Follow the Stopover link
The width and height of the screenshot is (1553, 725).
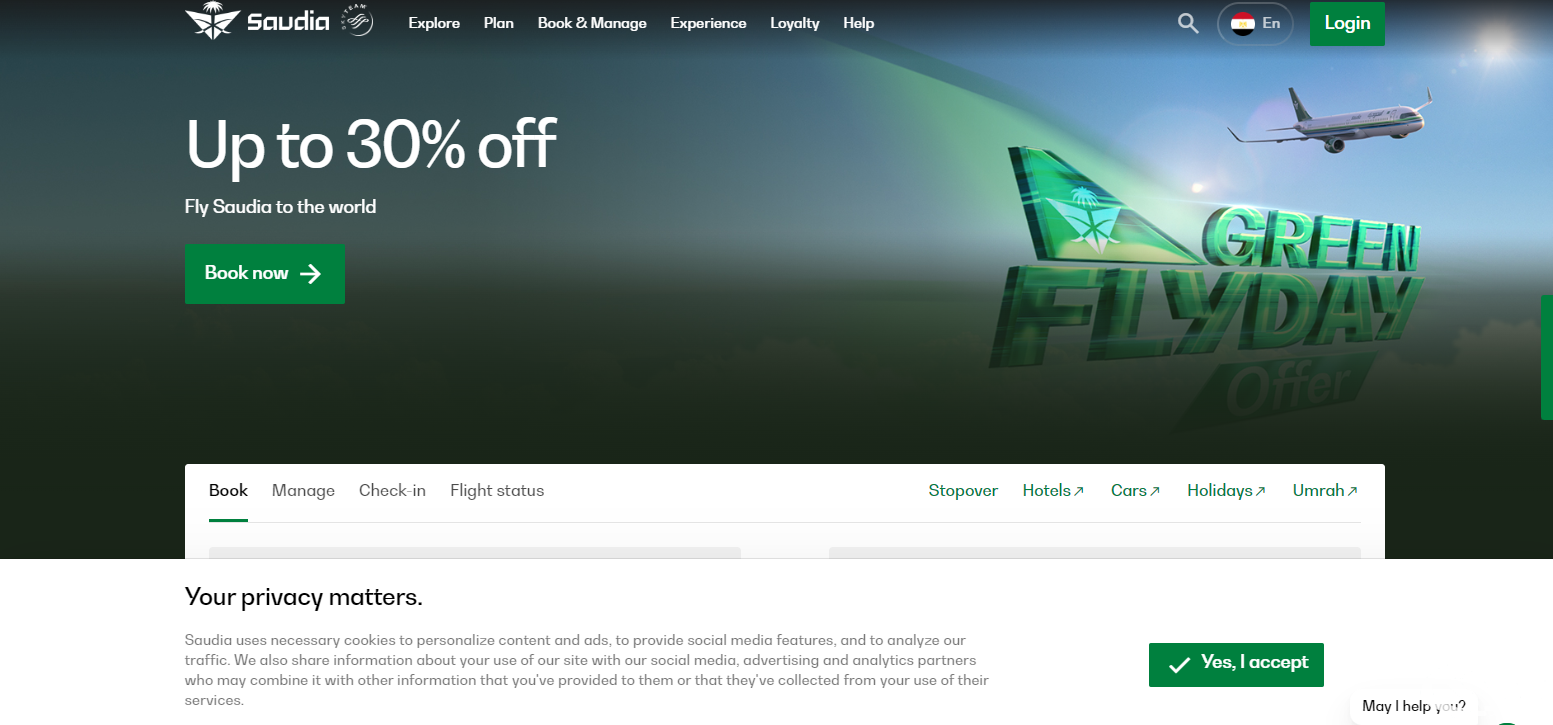coord(963,490)
